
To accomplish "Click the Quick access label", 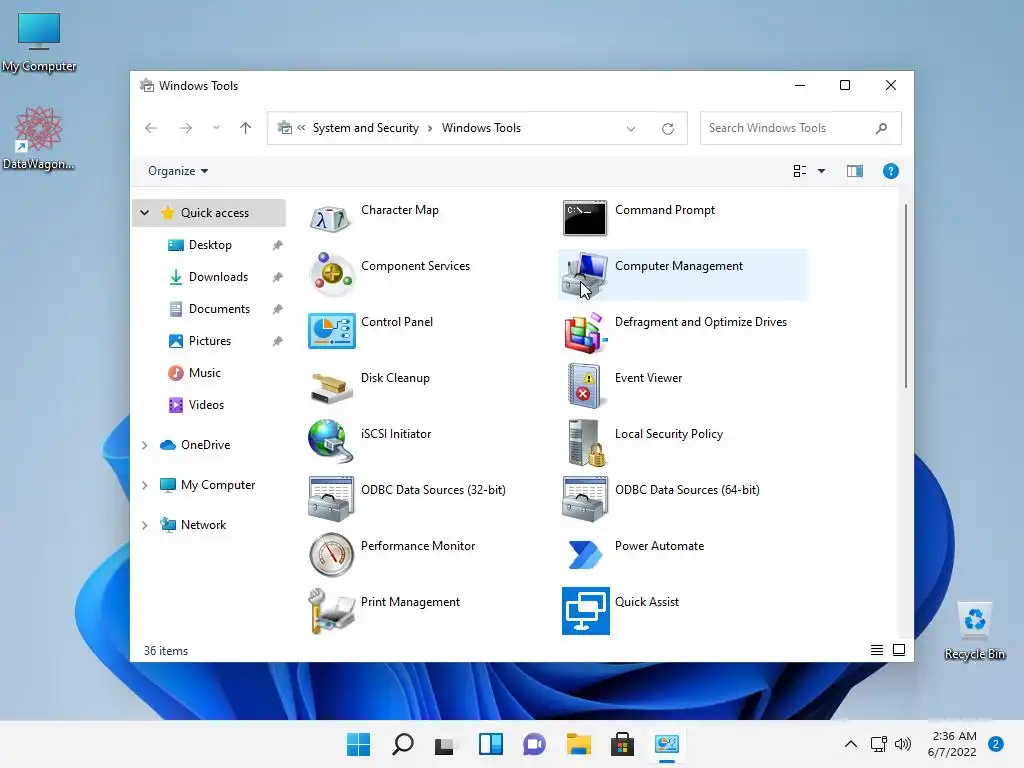I will pyautogui.click(x=215, y=213).
